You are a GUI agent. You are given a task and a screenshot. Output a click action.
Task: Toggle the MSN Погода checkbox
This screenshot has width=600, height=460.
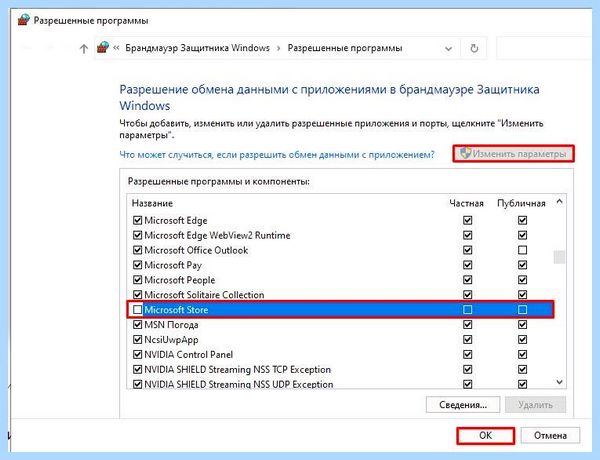click(137, 325)
